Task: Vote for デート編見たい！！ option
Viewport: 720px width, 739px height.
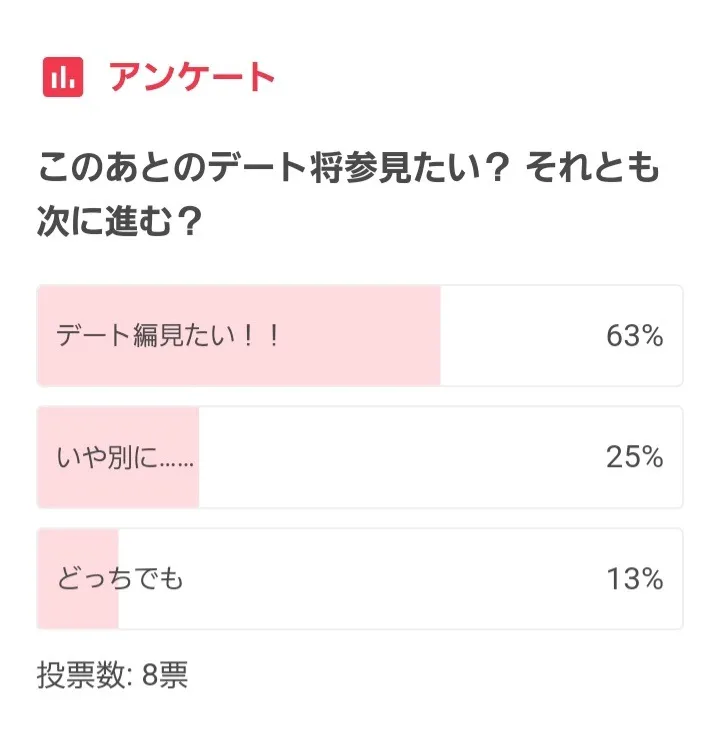Action: tap(360, 336)
